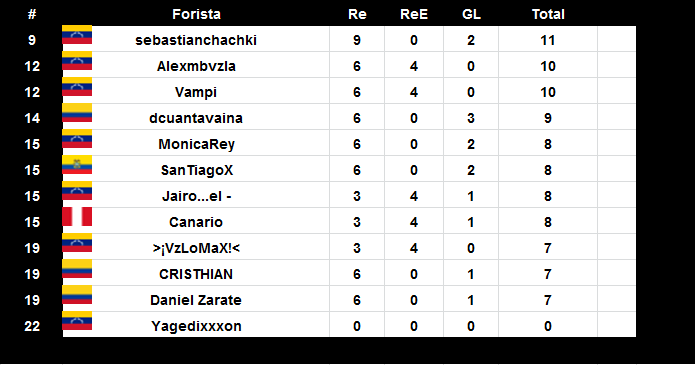
Task: Select the Total column header
Action: pyautogui.click(x=548, y=14)
